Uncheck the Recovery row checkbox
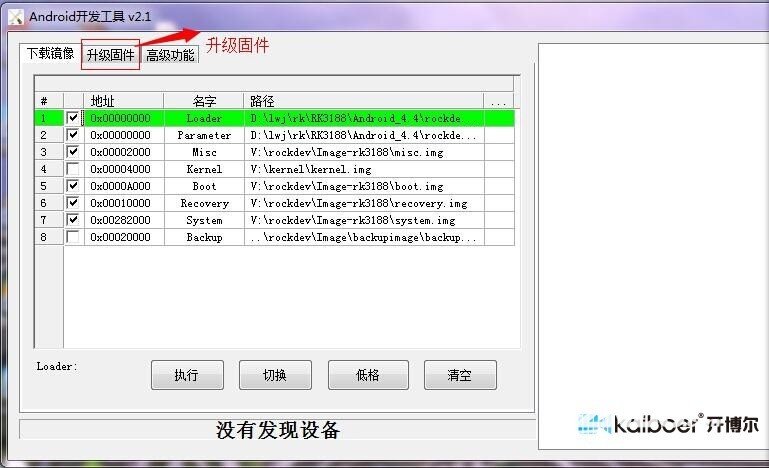Viewport: 769px width, 468px height. click(x=73, y=203)
